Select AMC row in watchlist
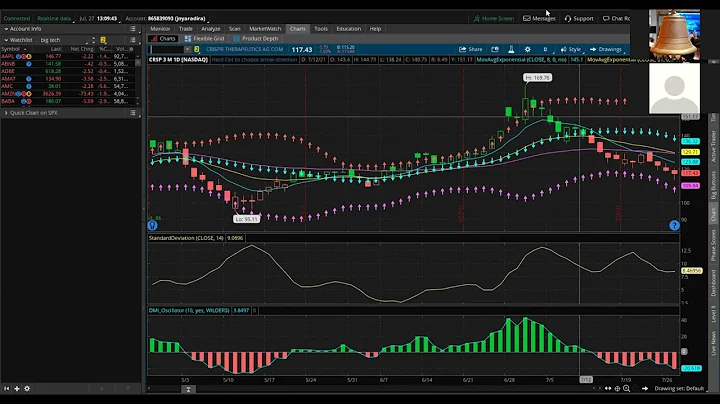The height and width of the screenshot is (404, 720). tap(68, 86)
